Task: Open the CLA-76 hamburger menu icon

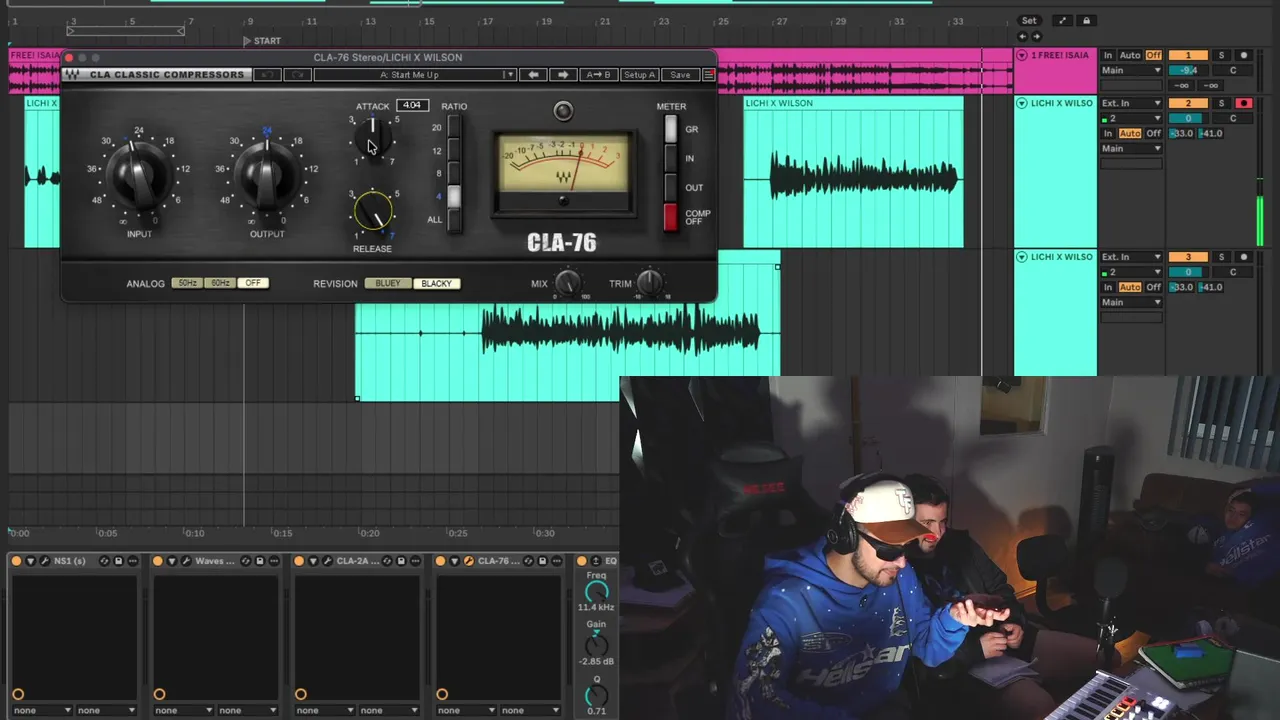Action: (x=709, y=75)
